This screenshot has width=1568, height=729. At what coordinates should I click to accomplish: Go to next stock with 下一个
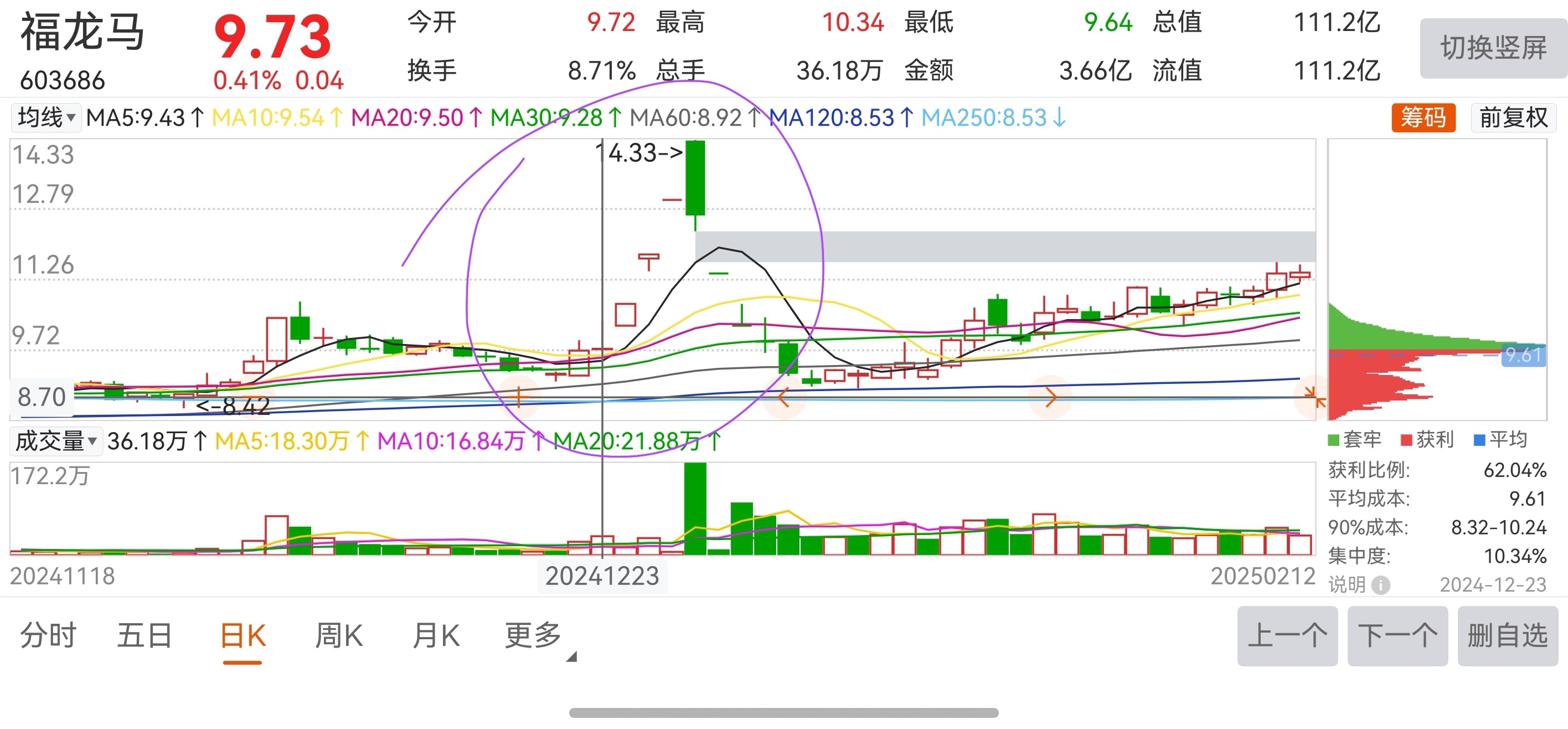(1397, 636)
